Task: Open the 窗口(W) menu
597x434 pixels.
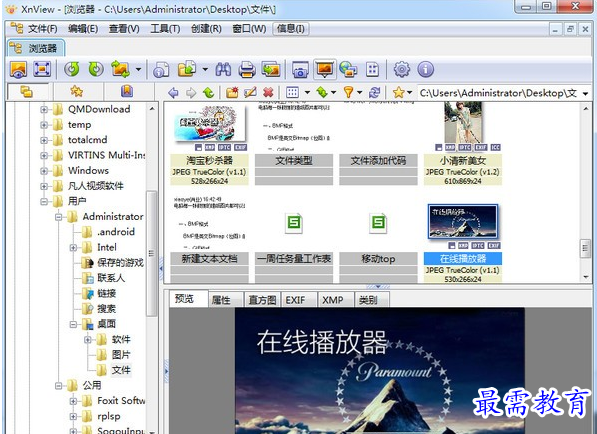Action: click(249, 29)
